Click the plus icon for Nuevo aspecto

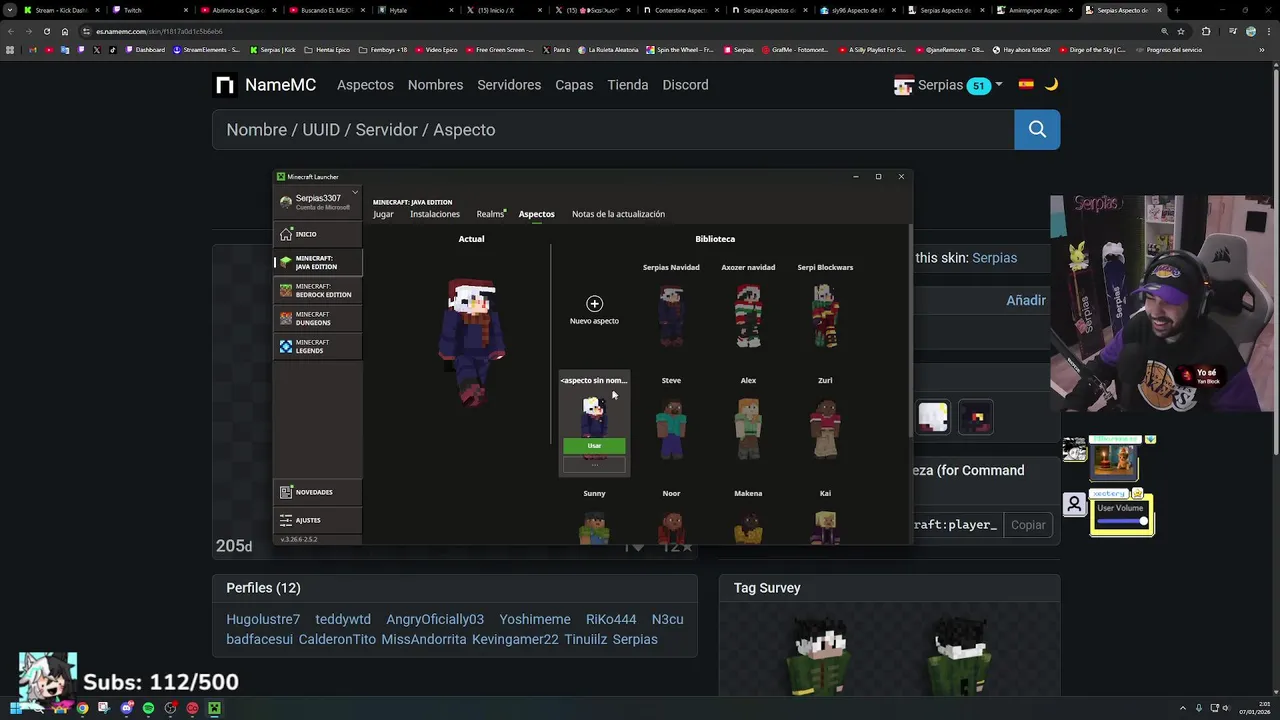[594, 303]
